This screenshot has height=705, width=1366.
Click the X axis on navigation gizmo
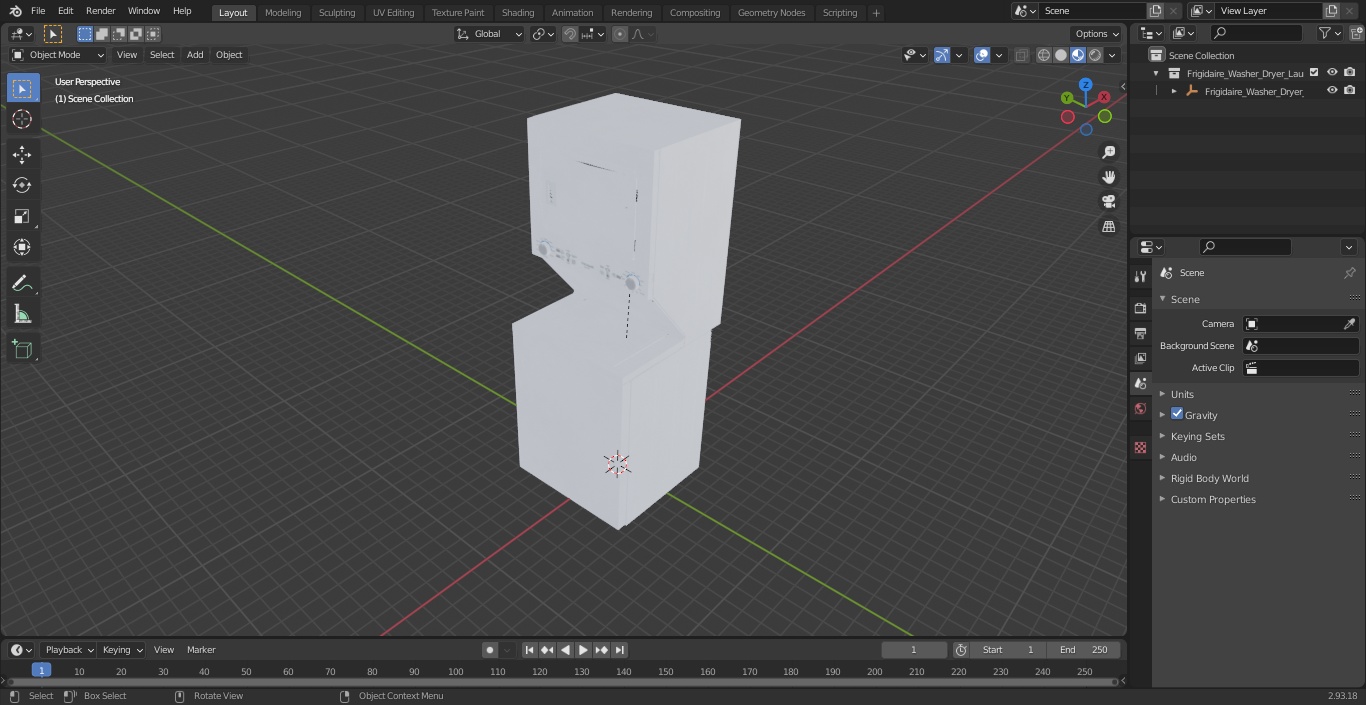coord(1104,97)
